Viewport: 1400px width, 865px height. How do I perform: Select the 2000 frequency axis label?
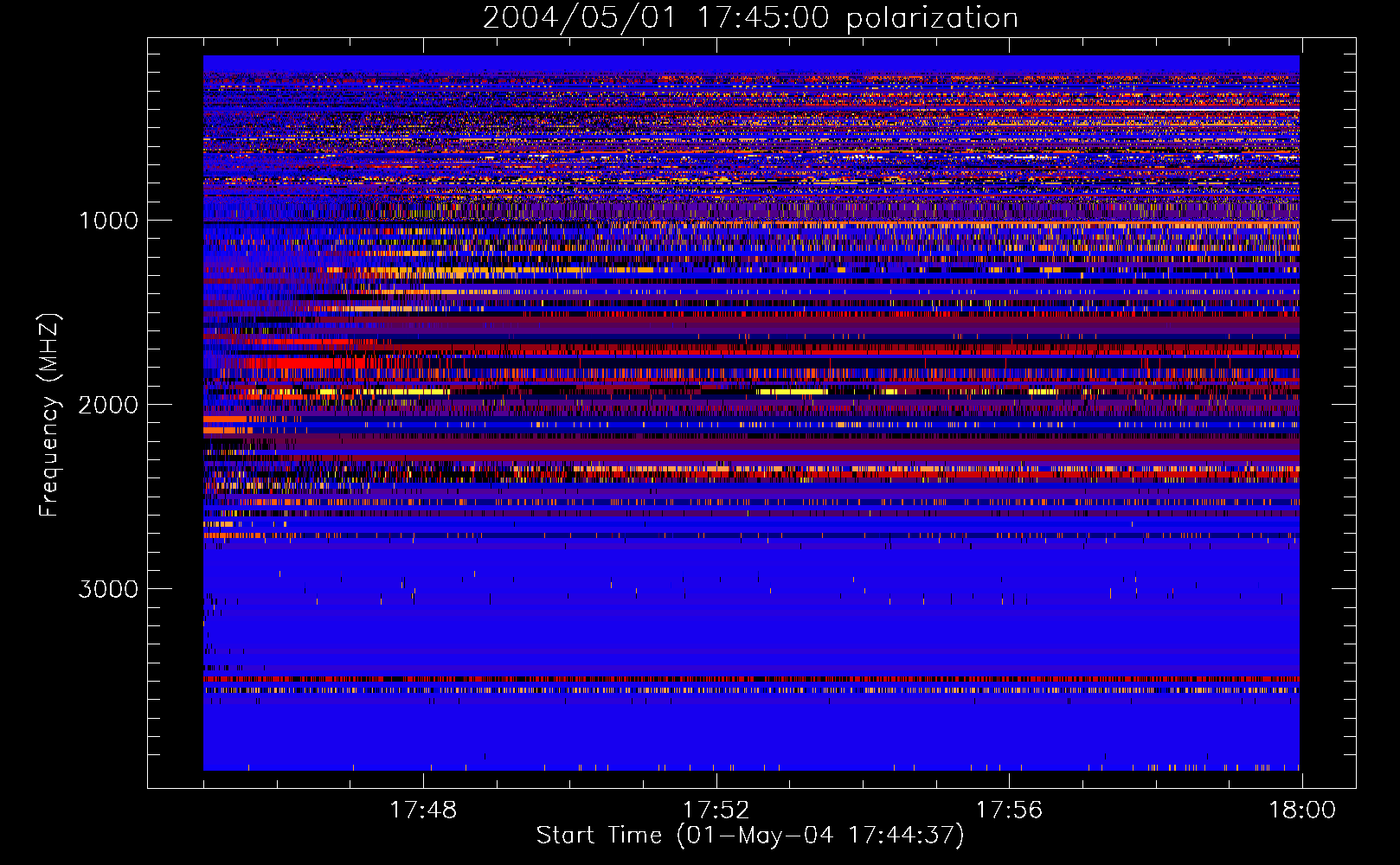pyautogui.click(x=108, y=405)
